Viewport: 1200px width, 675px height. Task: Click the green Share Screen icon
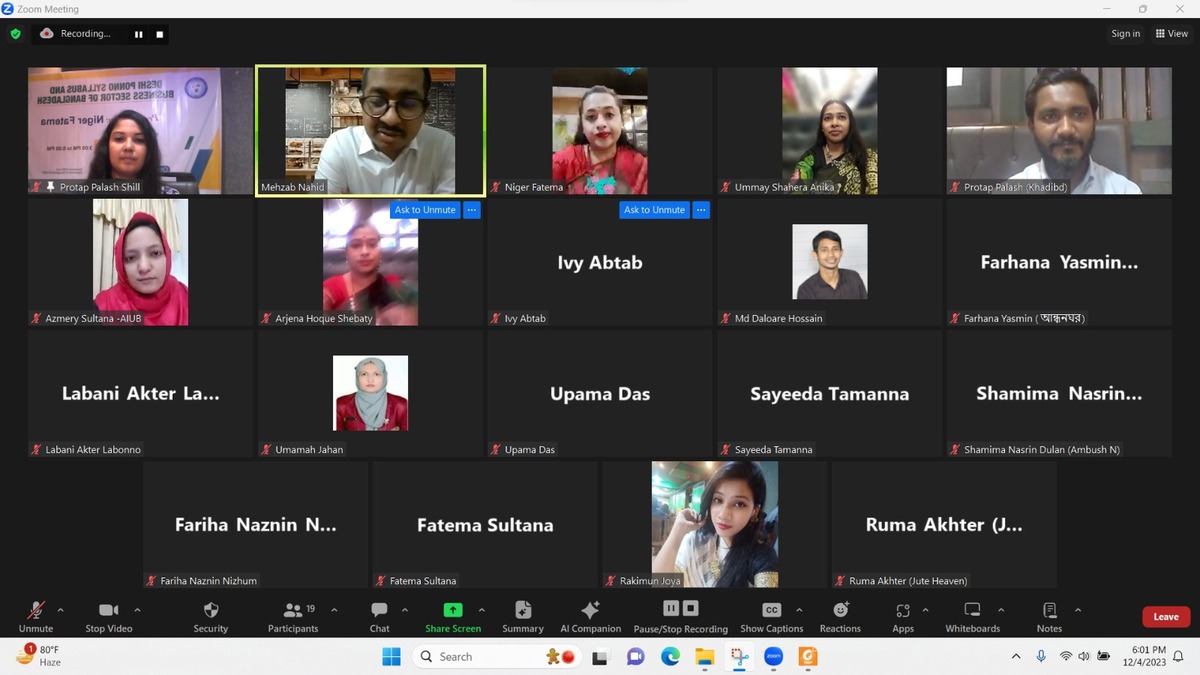pyautogui.click(x=452, y=610)
